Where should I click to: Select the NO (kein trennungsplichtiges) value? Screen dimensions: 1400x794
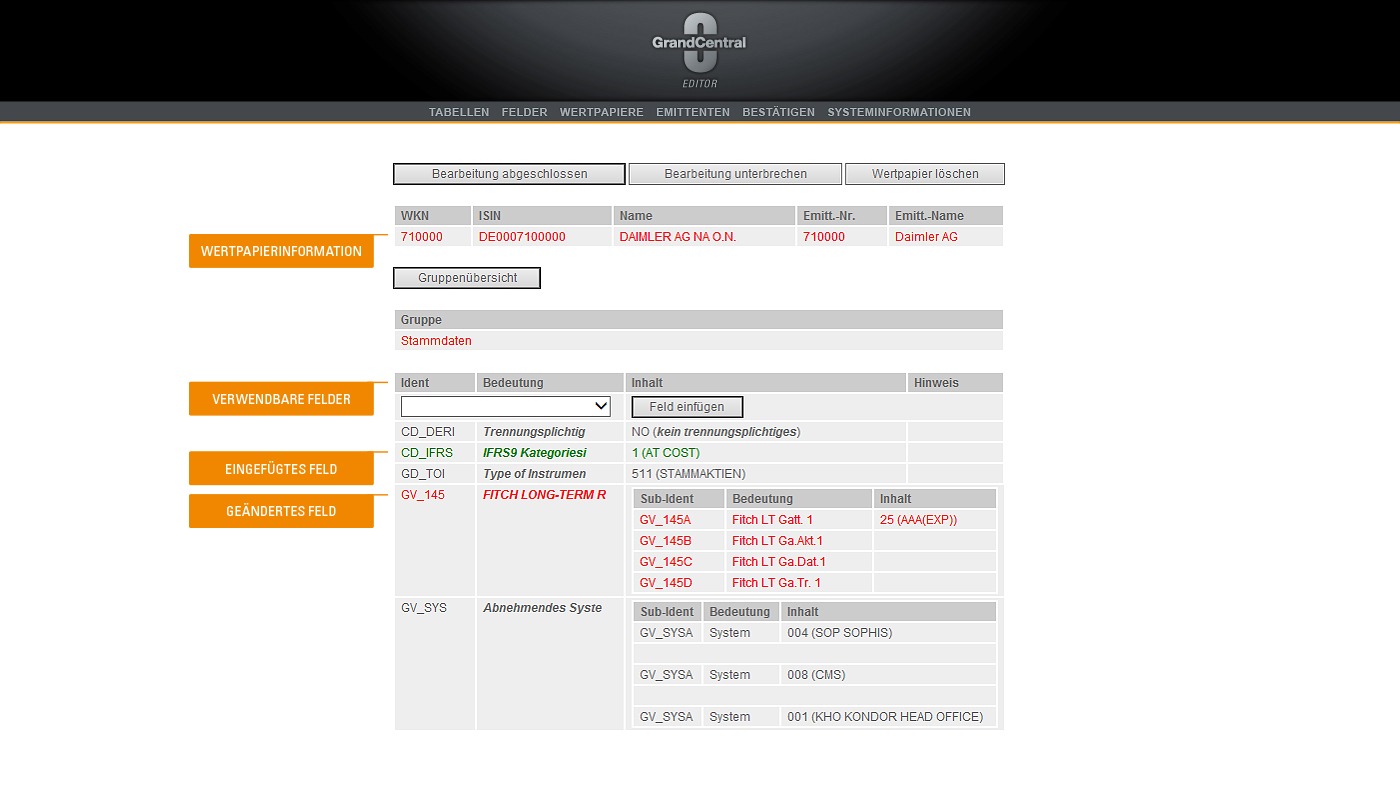coord(716,432)
